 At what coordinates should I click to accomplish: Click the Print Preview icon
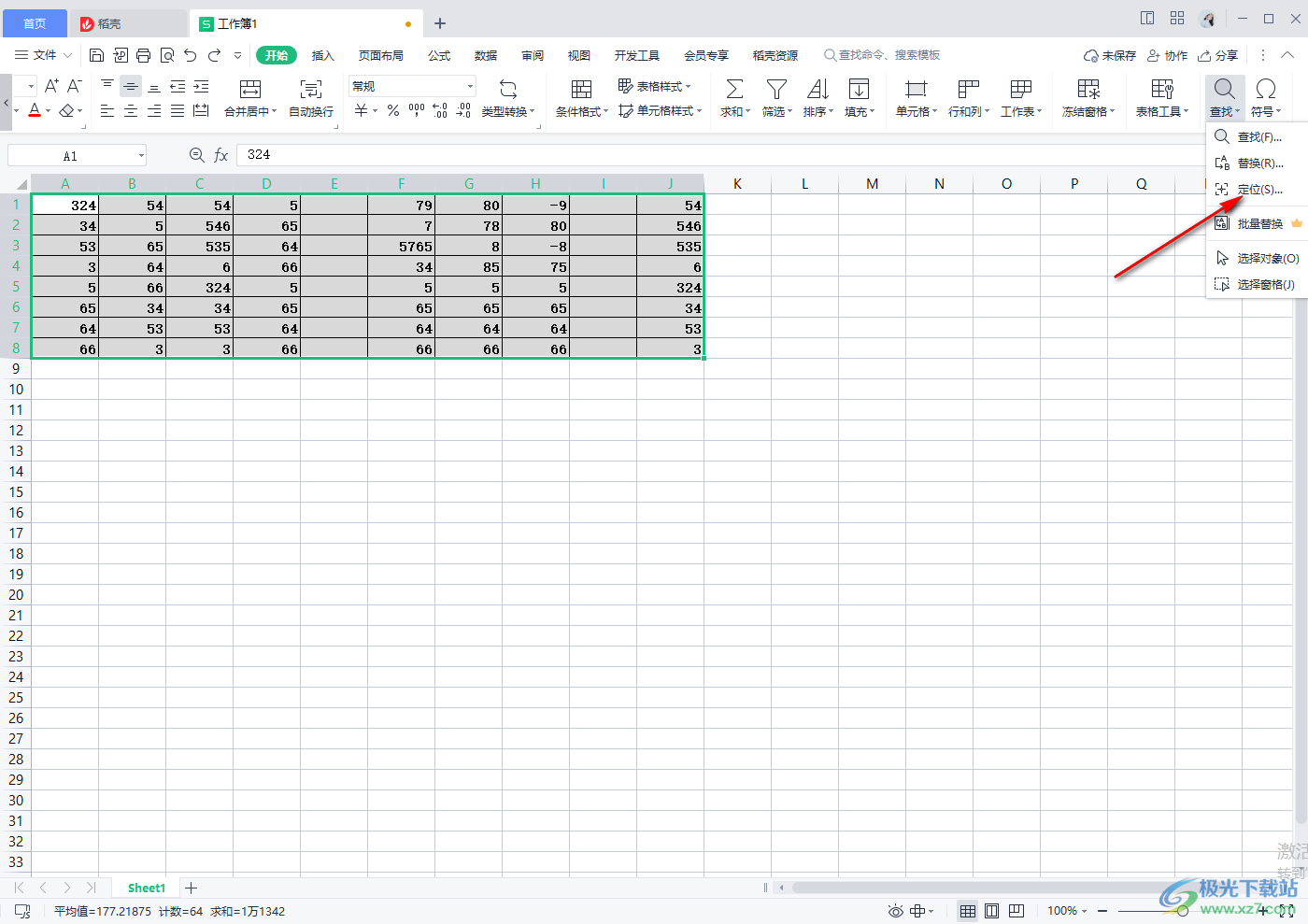click(x=167, y=55)
